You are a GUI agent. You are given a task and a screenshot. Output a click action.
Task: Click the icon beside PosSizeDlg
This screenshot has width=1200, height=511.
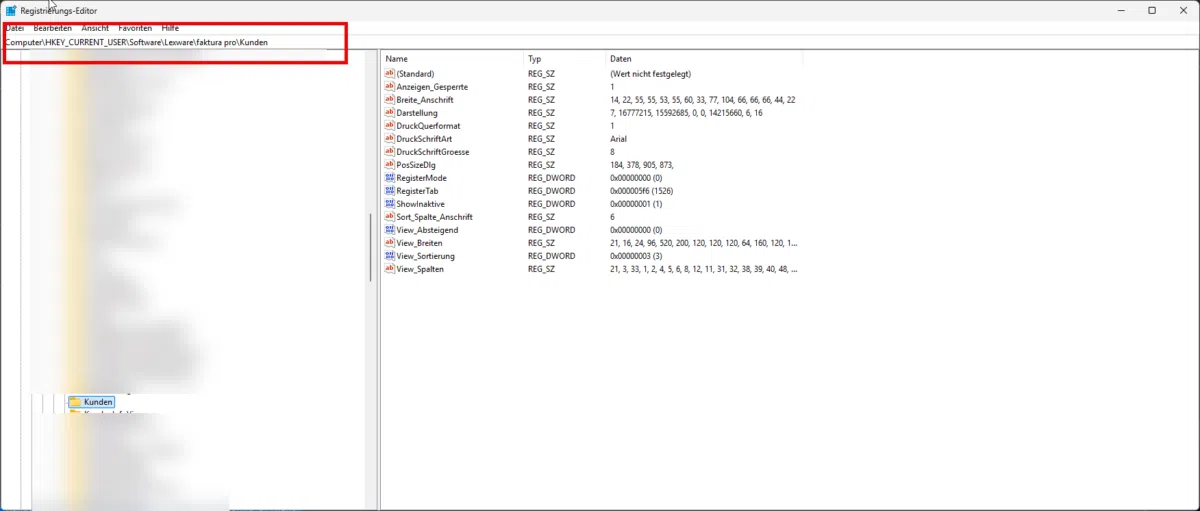tap(390, 165)
